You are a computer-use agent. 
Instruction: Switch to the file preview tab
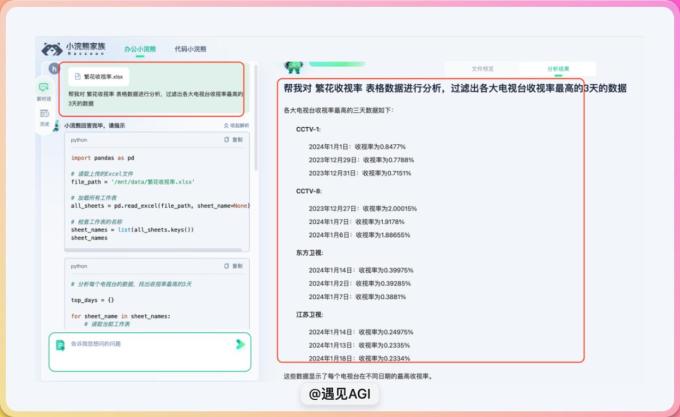pyautogui.click(x=482, y=68)
